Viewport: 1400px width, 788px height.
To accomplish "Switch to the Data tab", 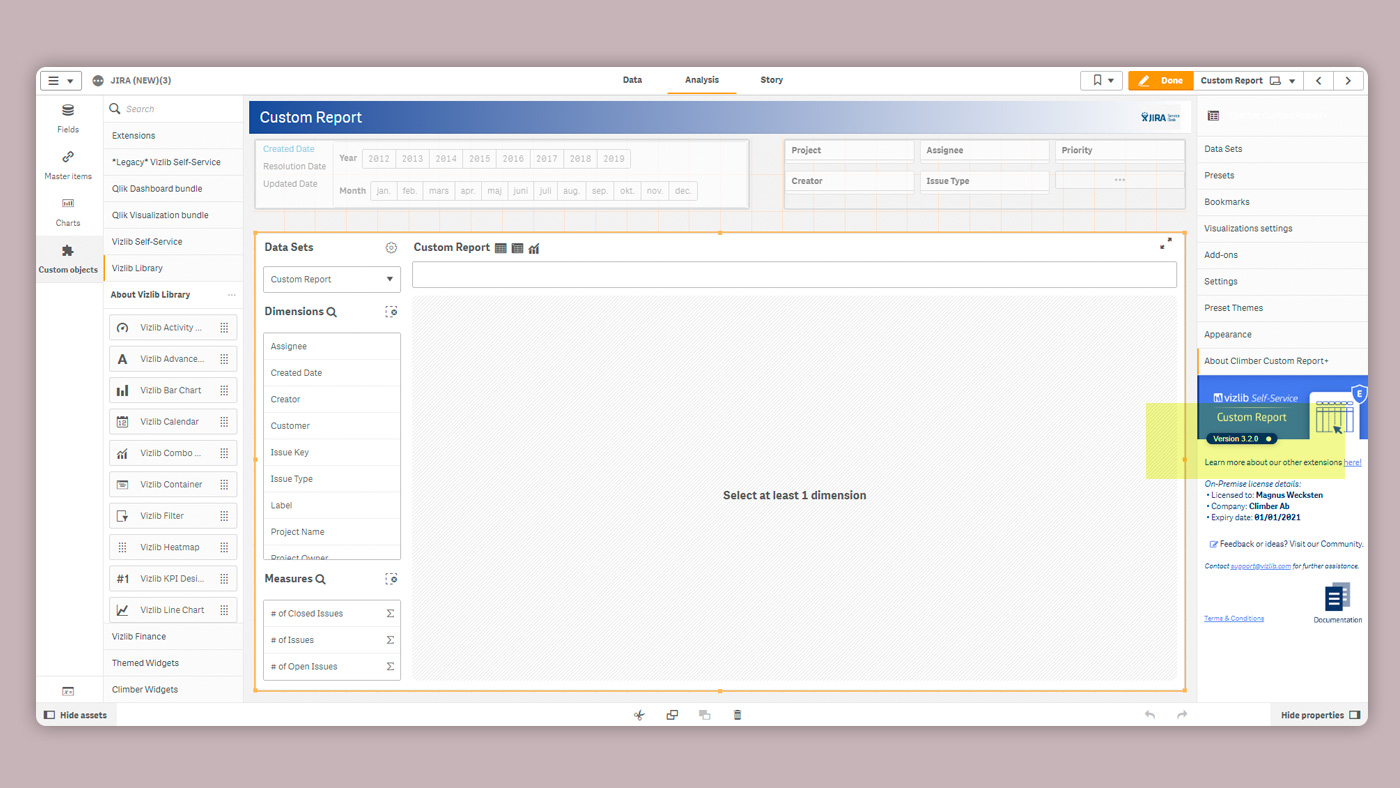I will pyautogui.click(x=632, y=80).
